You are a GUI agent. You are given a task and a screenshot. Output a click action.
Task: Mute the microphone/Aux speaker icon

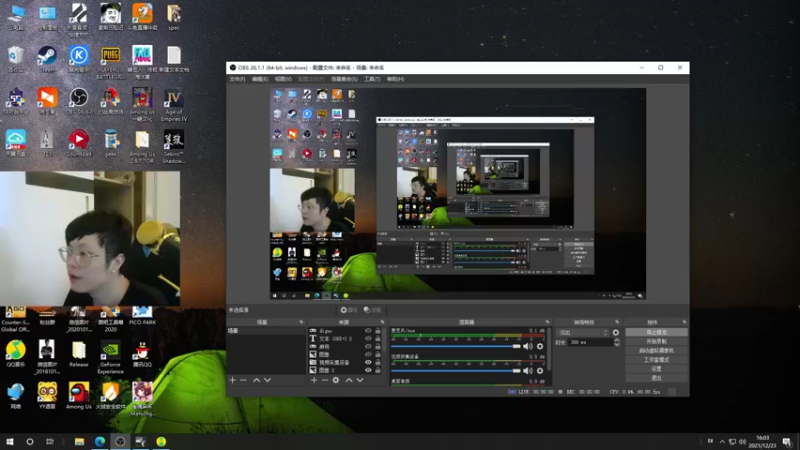tap(528, 346)
